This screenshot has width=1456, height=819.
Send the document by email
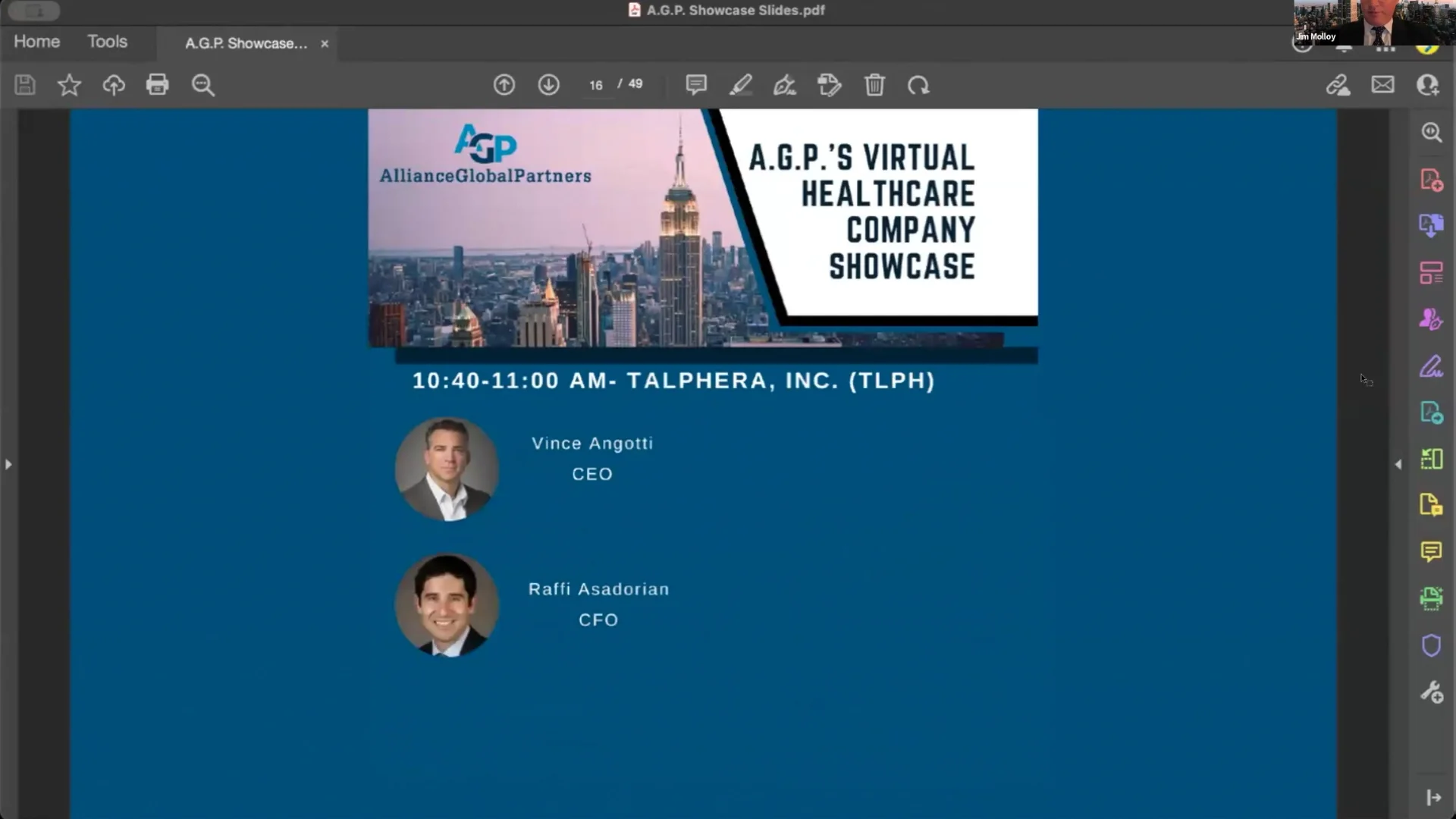pyautogui.click(x=1383, y=85)
